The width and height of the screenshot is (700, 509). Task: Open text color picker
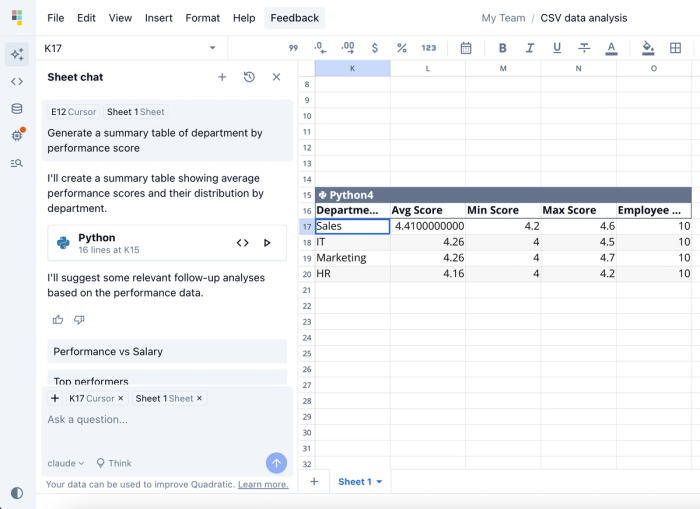coord(611,48)
